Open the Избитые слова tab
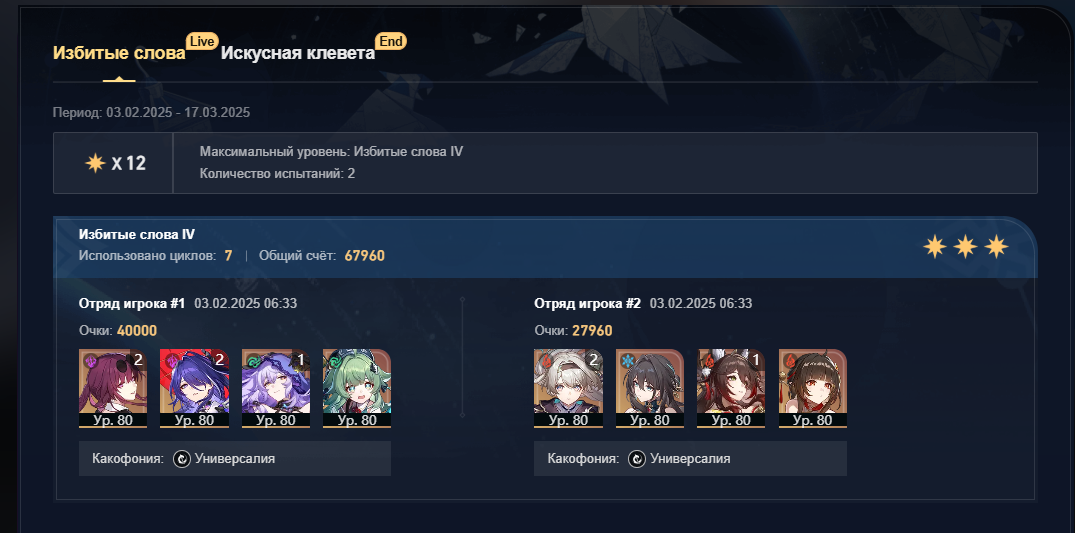Screen dimensions: 1075x533 tap(119, 53)
